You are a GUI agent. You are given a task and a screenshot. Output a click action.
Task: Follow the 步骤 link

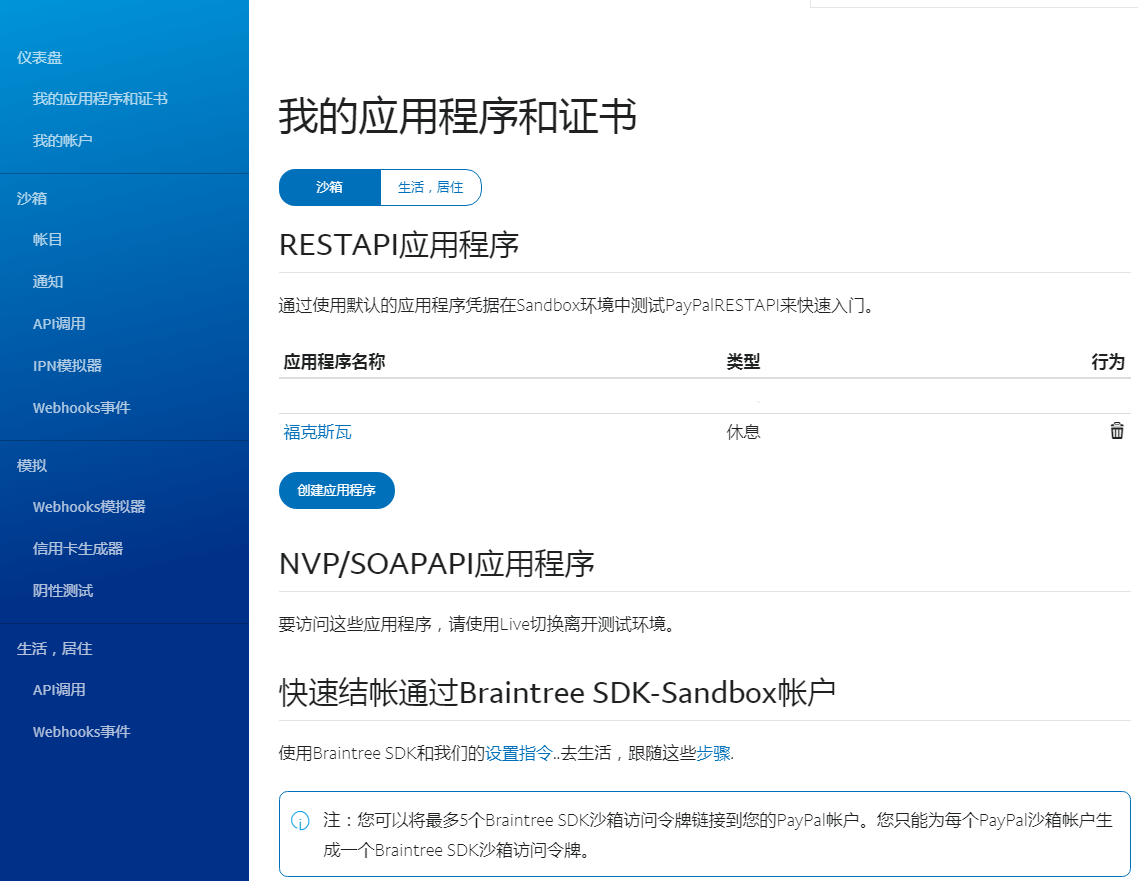pyautogui.click(x=713, y=753)
